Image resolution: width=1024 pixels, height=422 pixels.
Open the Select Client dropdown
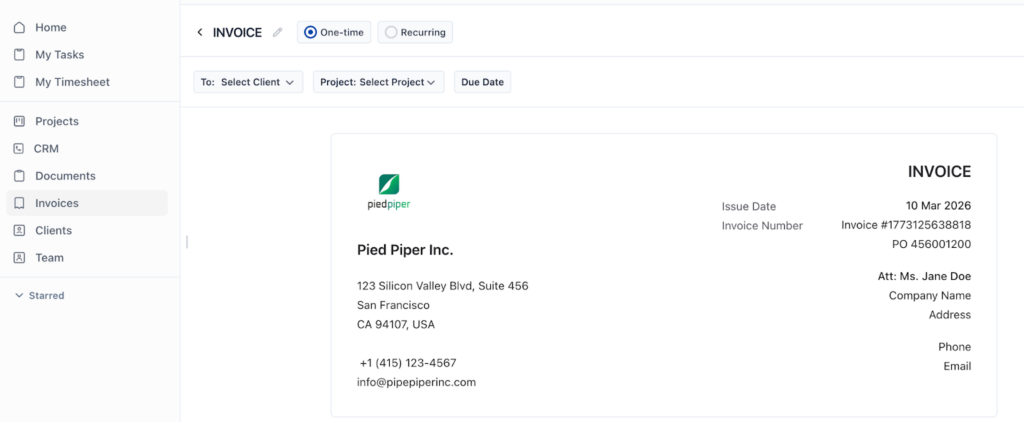point(249,82)
